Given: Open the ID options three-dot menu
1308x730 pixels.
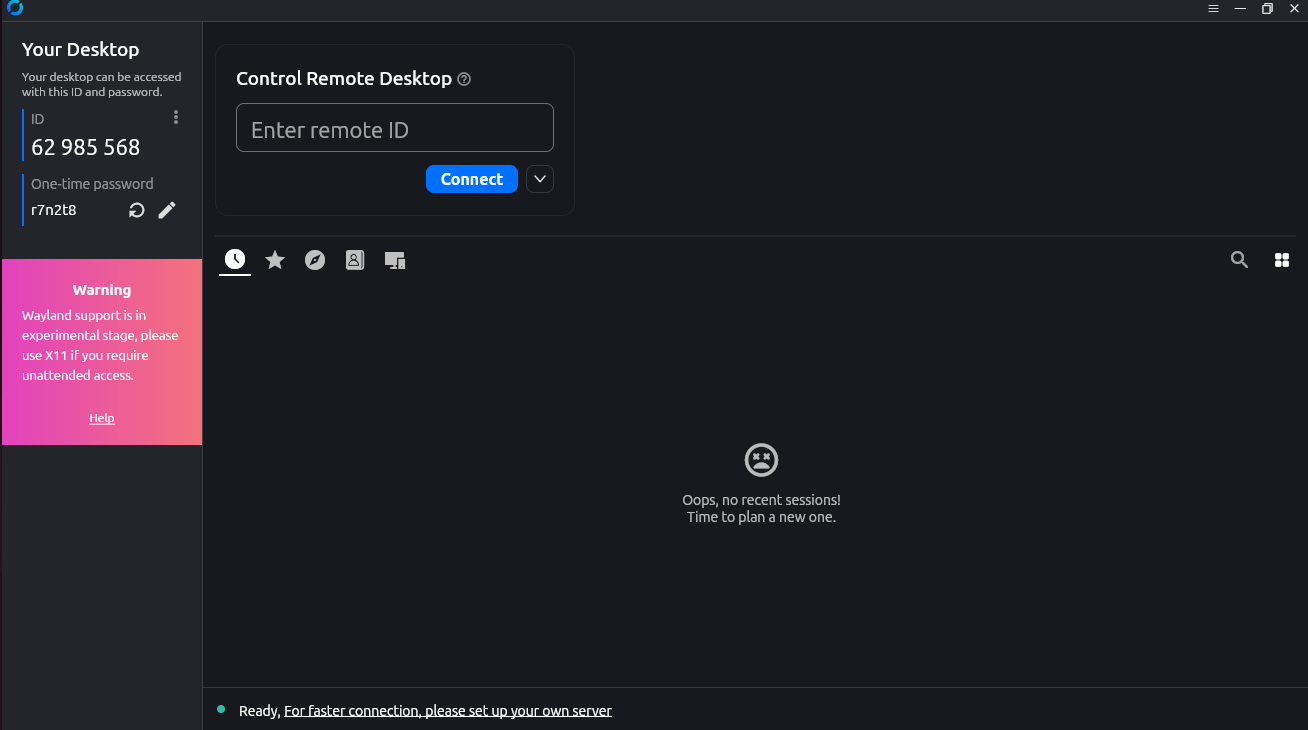Looking at the screenshot, I should 176,118.
